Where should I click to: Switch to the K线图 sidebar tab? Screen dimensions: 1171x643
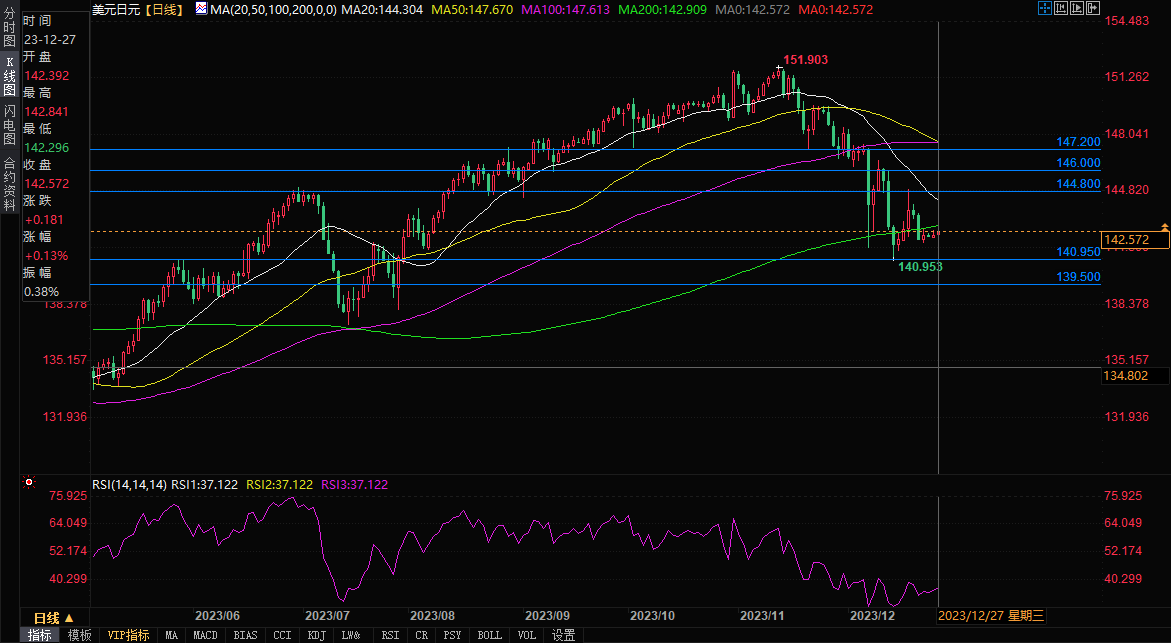[10, 76]
